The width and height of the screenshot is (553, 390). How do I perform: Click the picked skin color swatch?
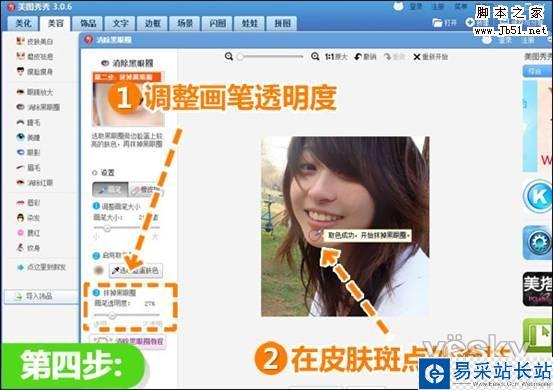click(99, 270)
